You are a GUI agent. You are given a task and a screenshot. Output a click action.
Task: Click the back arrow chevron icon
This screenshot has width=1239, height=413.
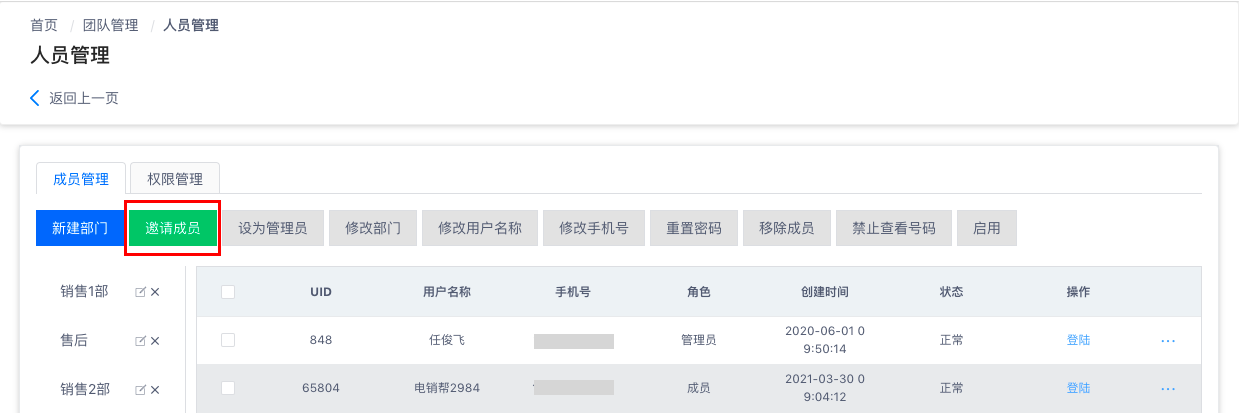[x=35, y=98]
